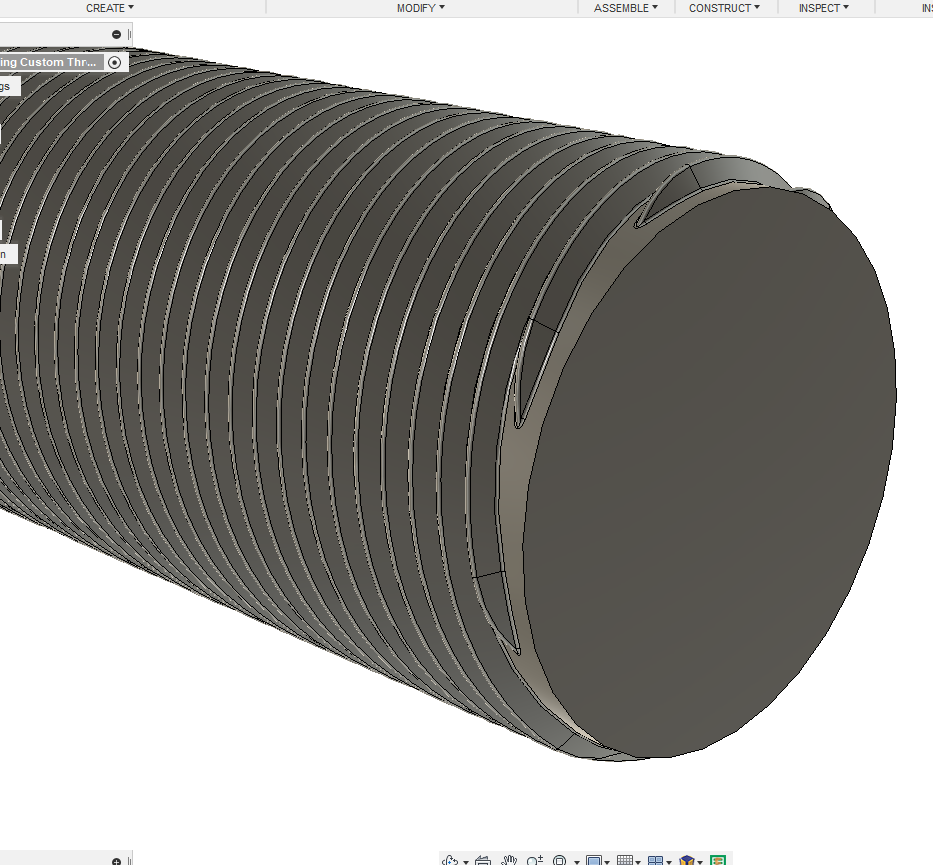The width and height of the screenshot is (933, 865).
Task: Click the Grid and Snaps icon
Action: [x=625, y=860]
